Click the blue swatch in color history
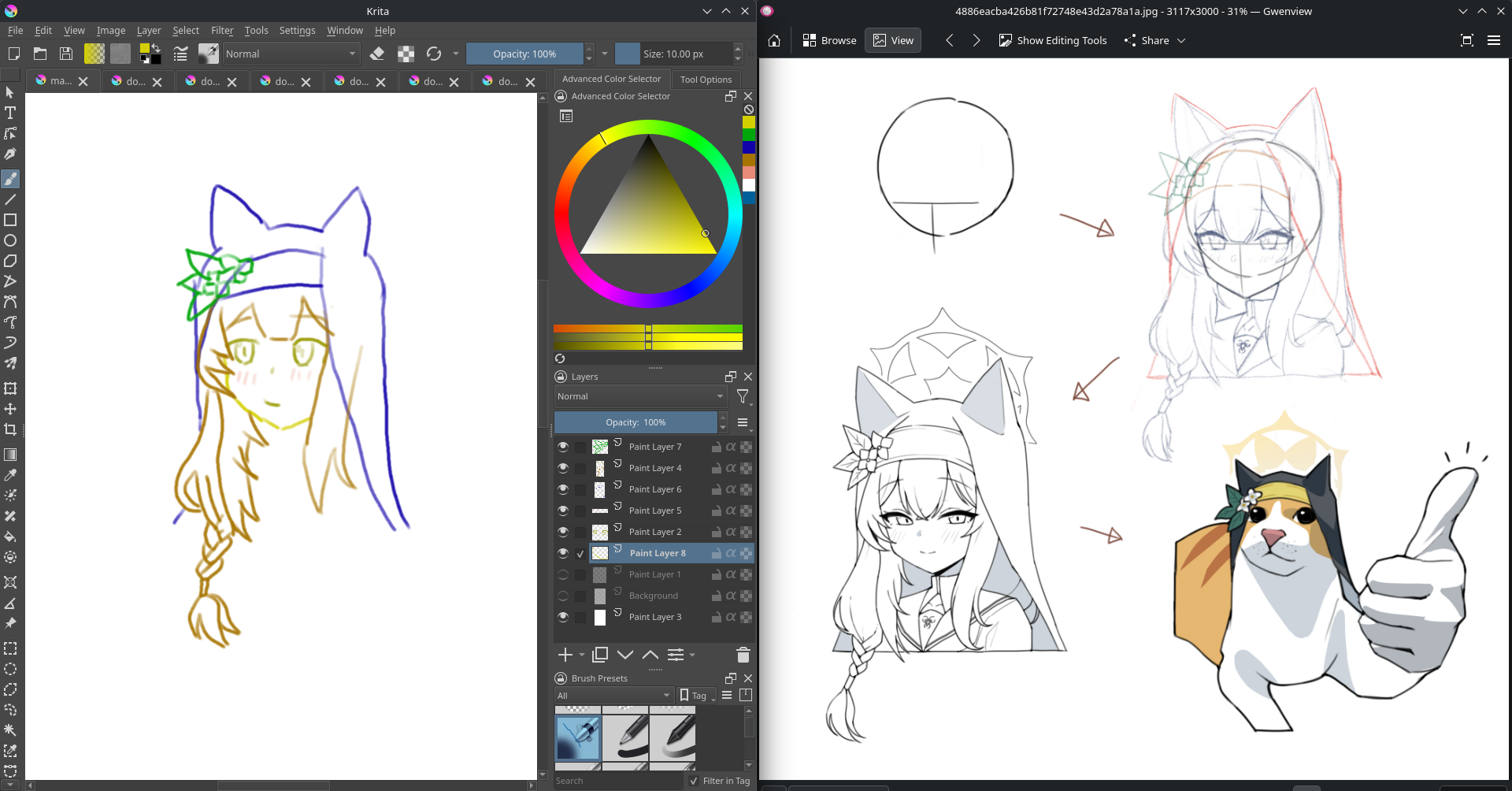Viewport: 1512px width, 791px height. (x=749, y=147)
